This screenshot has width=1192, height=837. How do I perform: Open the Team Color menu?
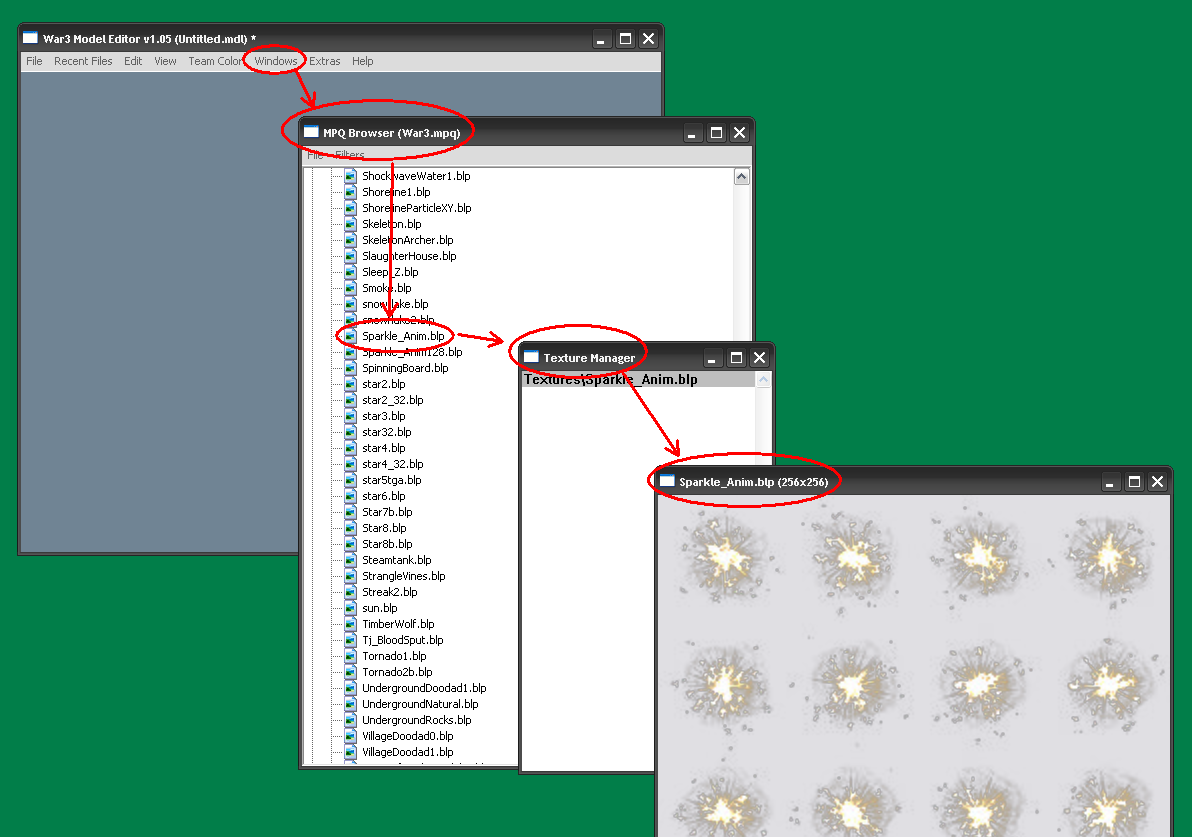point(215,61)
